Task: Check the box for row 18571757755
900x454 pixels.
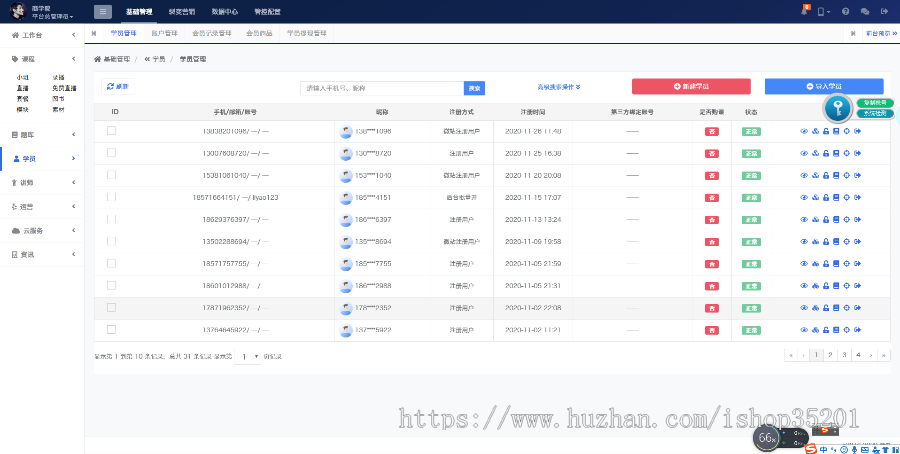Action: pyautogui.click(x=111, y=263)
